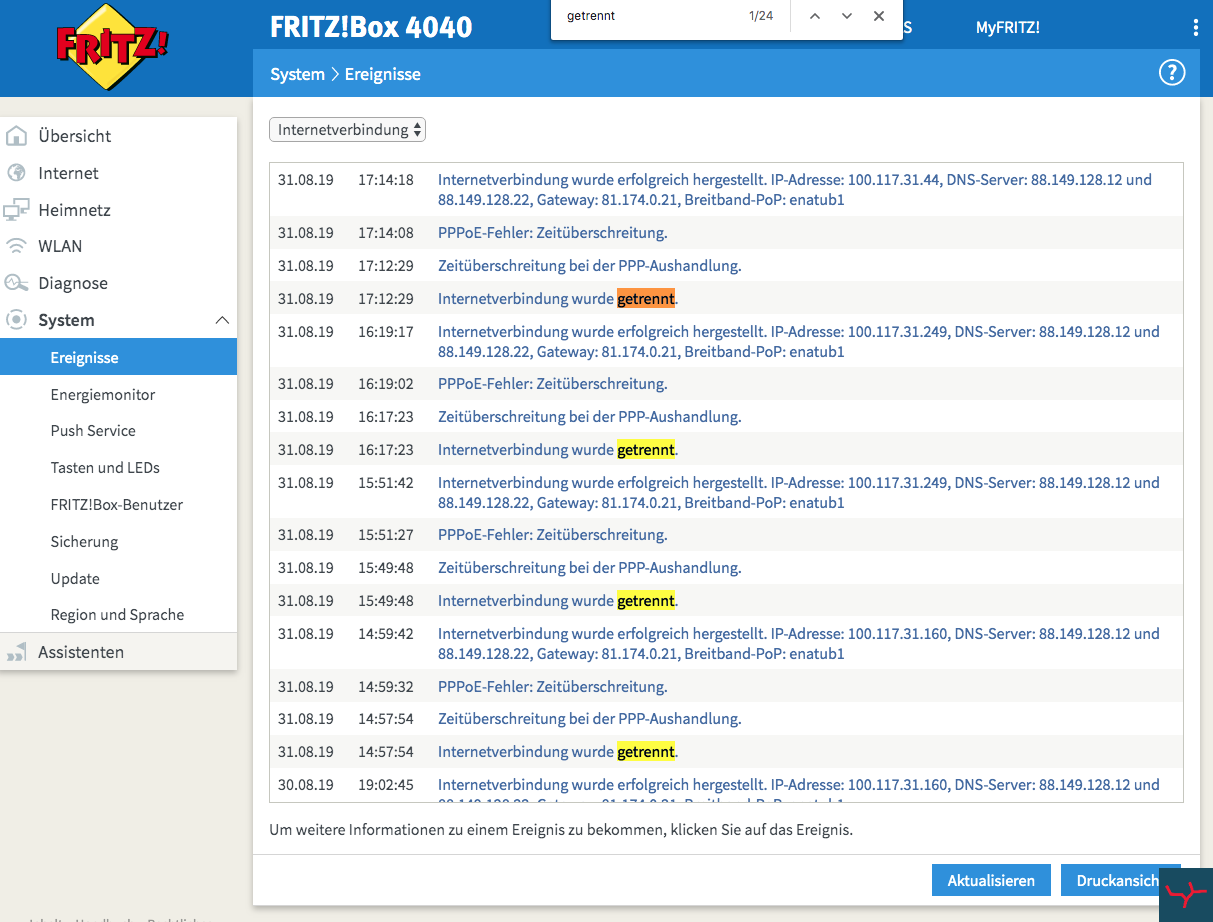Collapse the System menu chevron
Viewport: 1213px width, 922px height.
[222, 320]
